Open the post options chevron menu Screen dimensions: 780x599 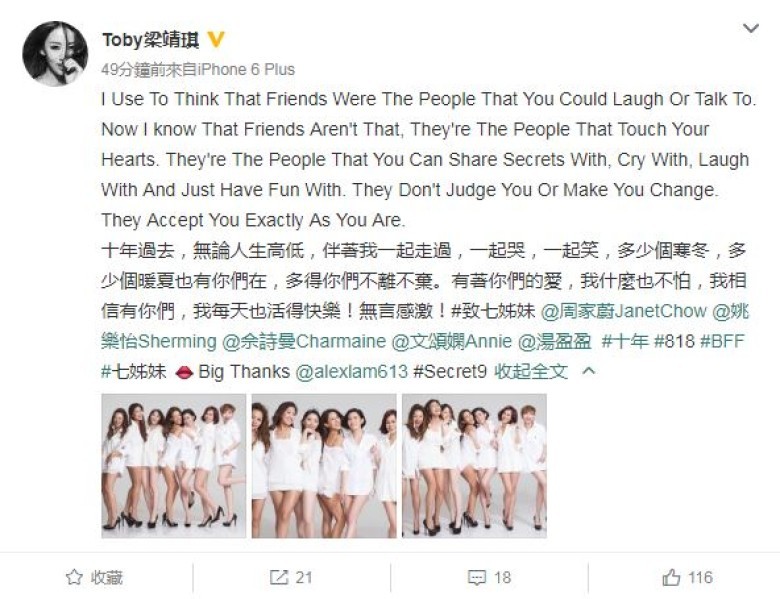[750, 28]
